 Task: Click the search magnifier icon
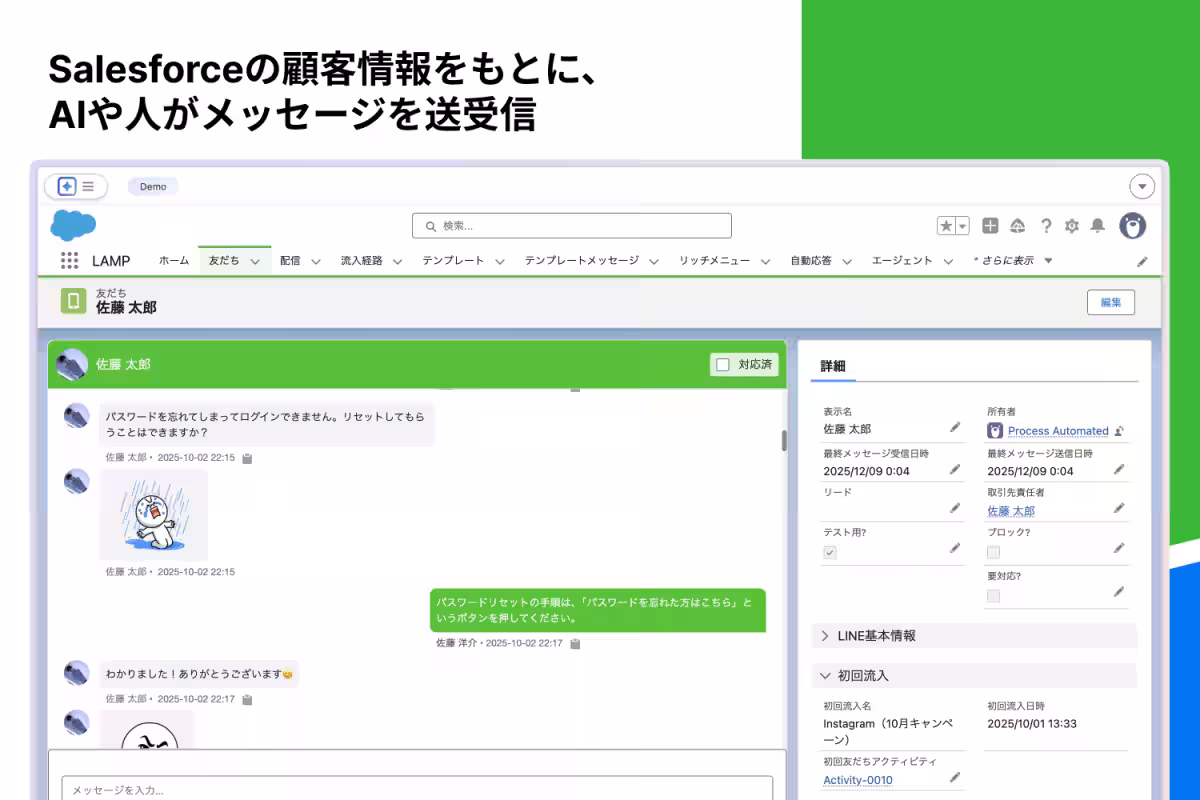tap(428, 225)
